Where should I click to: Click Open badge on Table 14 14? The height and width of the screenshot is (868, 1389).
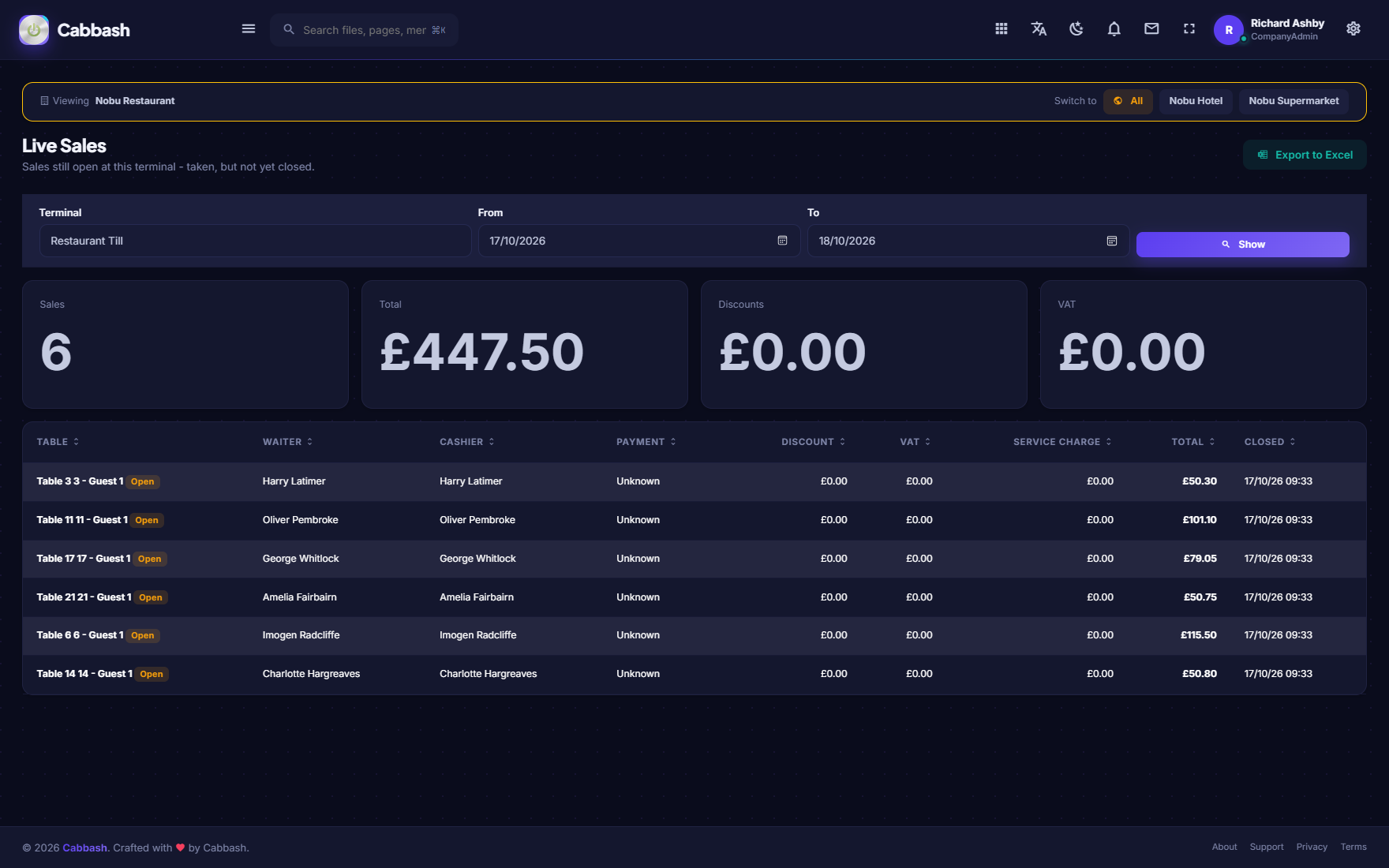(152, 674)
